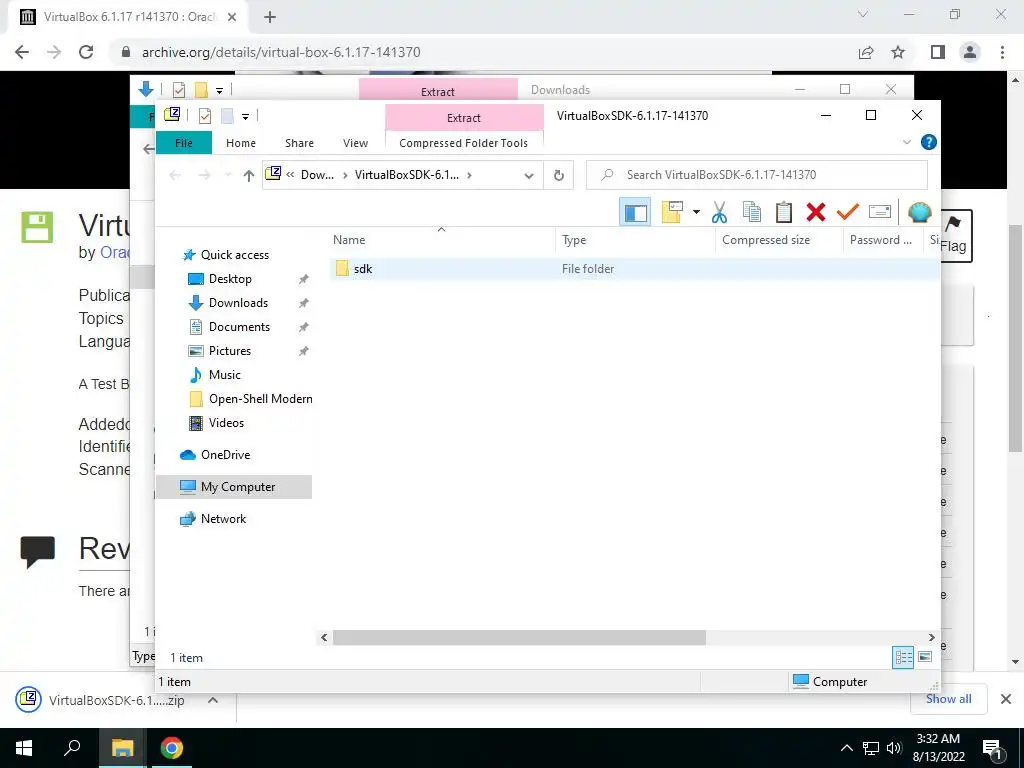Switch to the Home ribbon tab
1024x768 pixels.
click(x=241, y=143)
